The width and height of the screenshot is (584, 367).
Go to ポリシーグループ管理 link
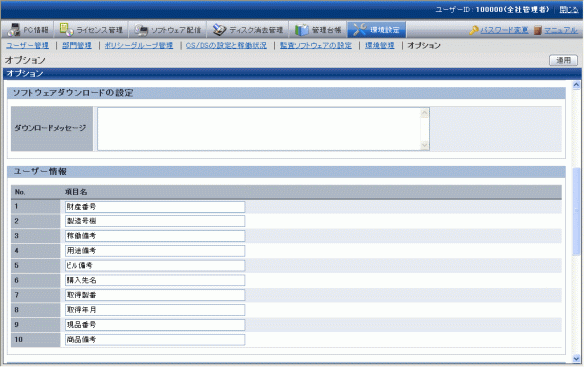point(139,45)
